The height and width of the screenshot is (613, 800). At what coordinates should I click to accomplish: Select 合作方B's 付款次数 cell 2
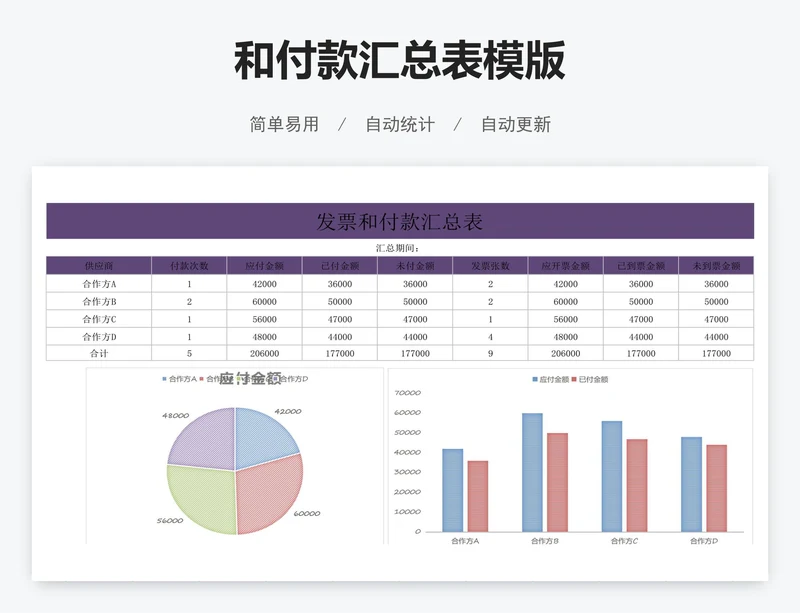click(x=189, y=302)
